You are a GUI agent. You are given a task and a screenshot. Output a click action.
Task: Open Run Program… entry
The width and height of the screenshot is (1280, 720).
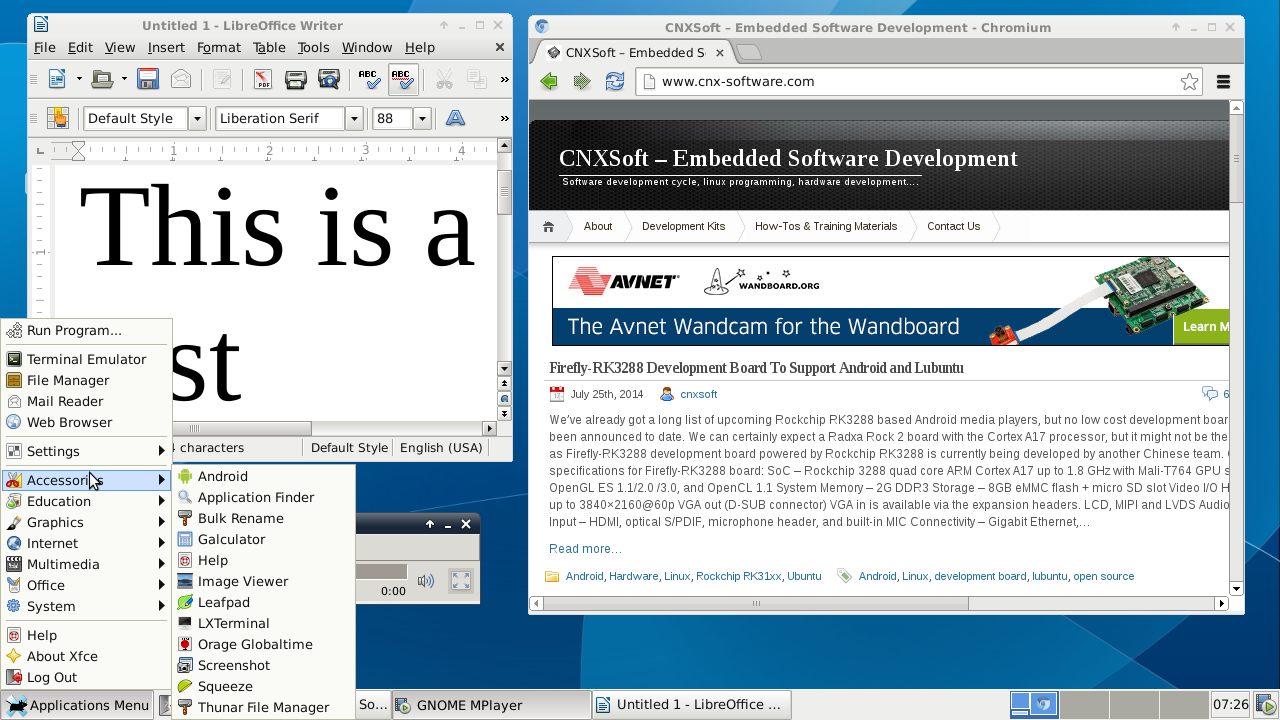click(85, 330)
